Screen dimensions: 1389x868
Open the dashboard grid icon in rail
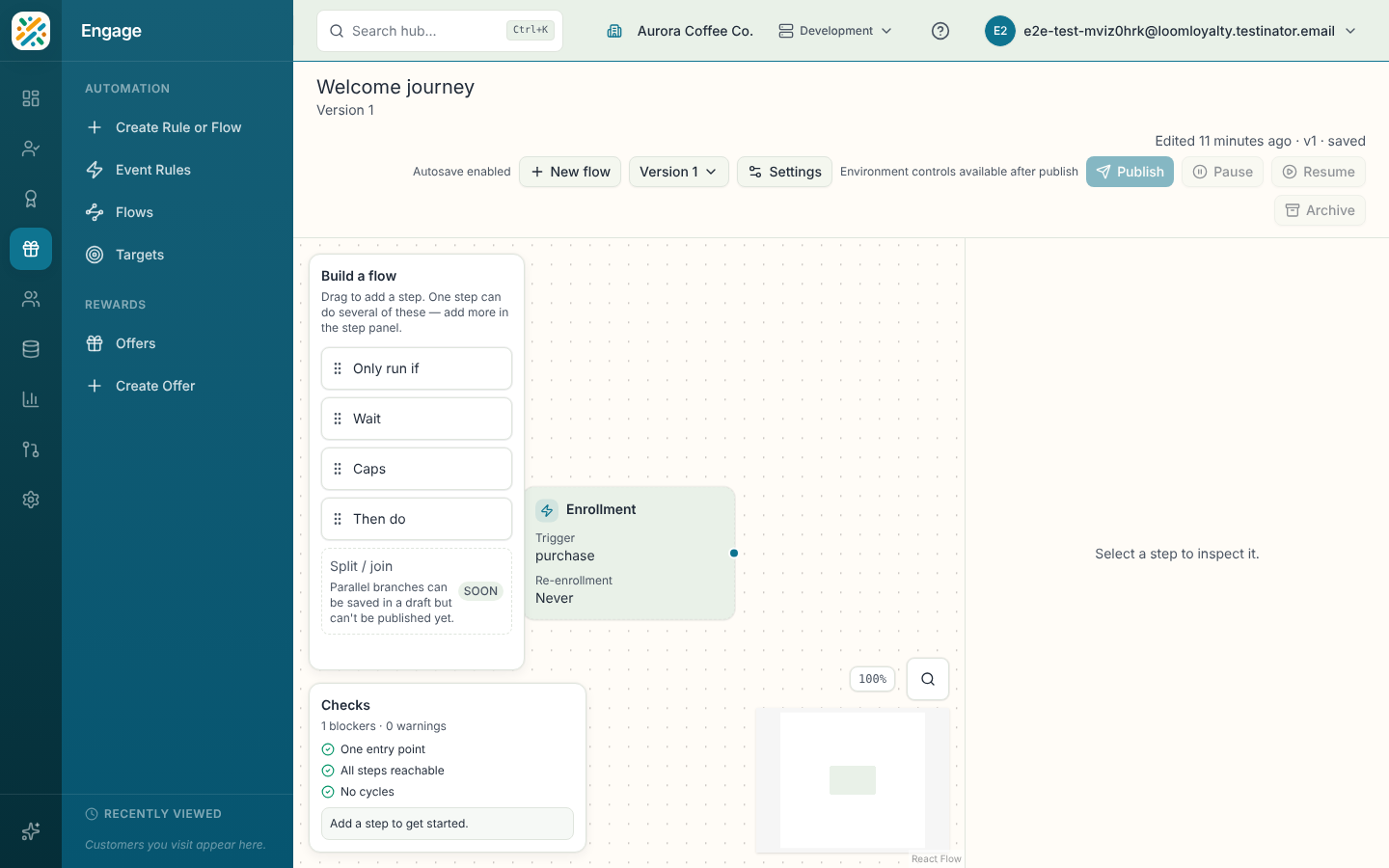31,98
